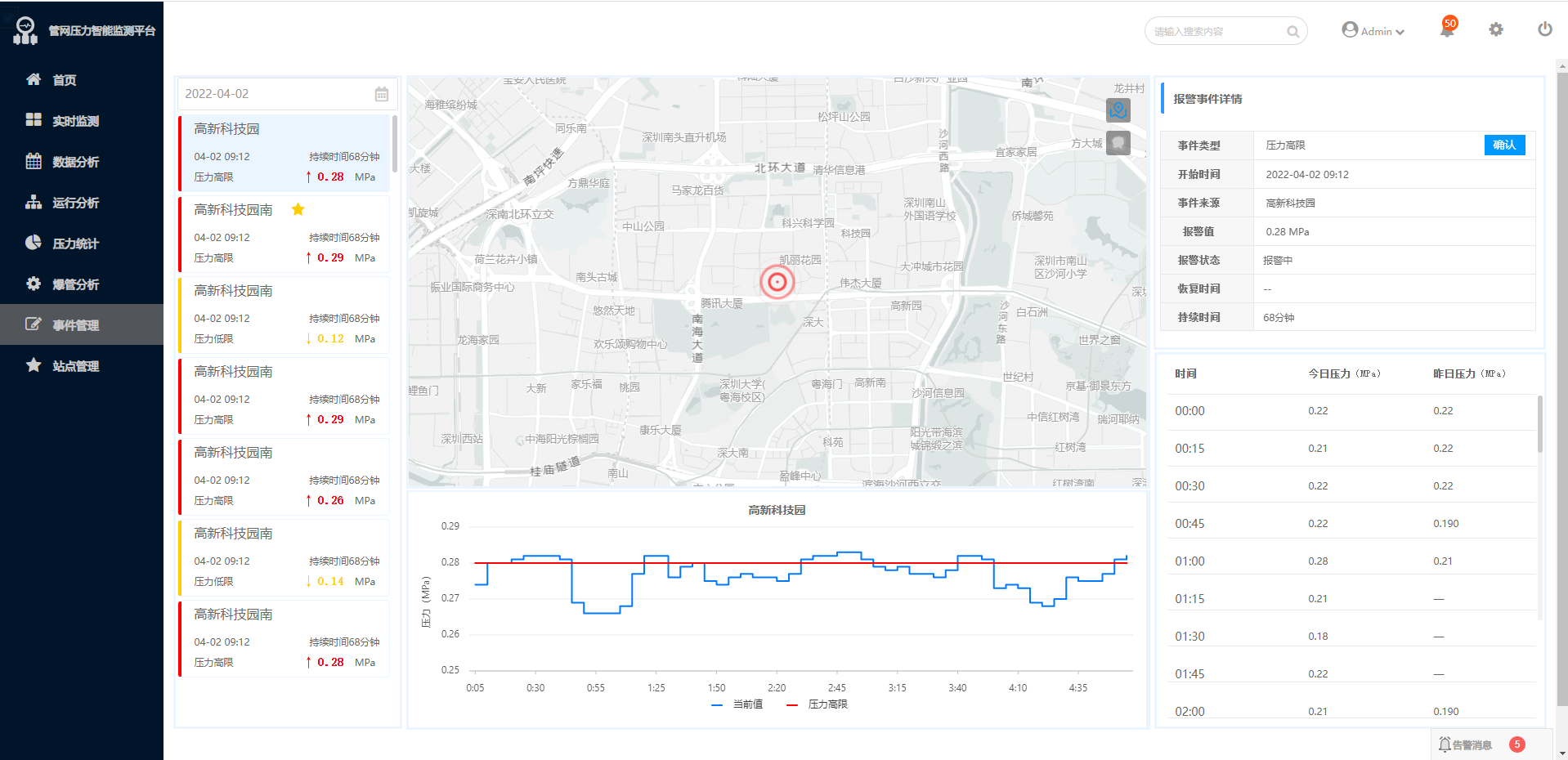The image size is (1568, 760).
Task: Click the map layer toggle icon
Action: click(1118, 110)
